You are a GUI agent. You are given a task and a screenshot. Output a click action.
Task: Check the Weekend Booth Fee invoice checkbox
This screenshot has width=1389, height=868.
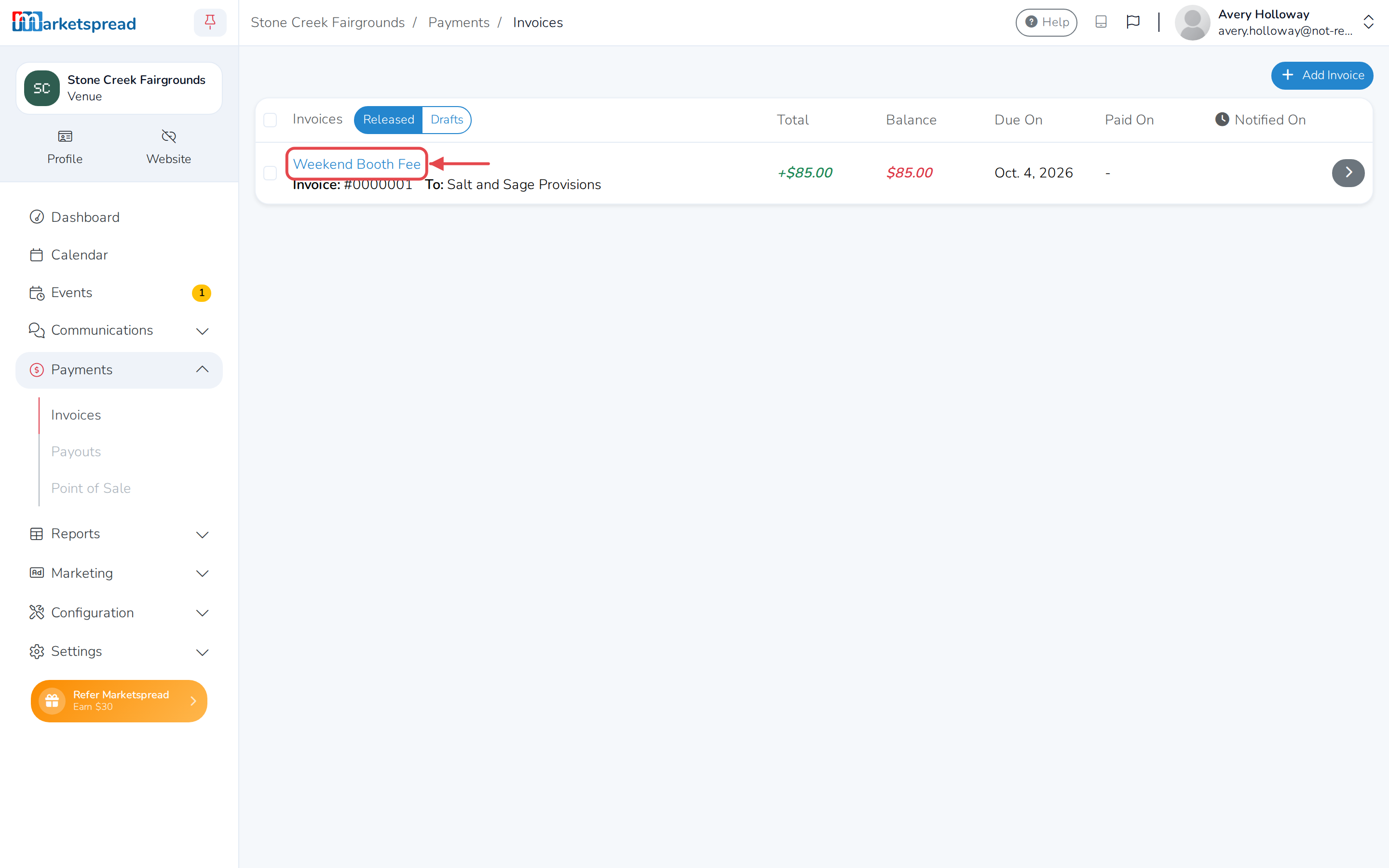pos(271,173)
